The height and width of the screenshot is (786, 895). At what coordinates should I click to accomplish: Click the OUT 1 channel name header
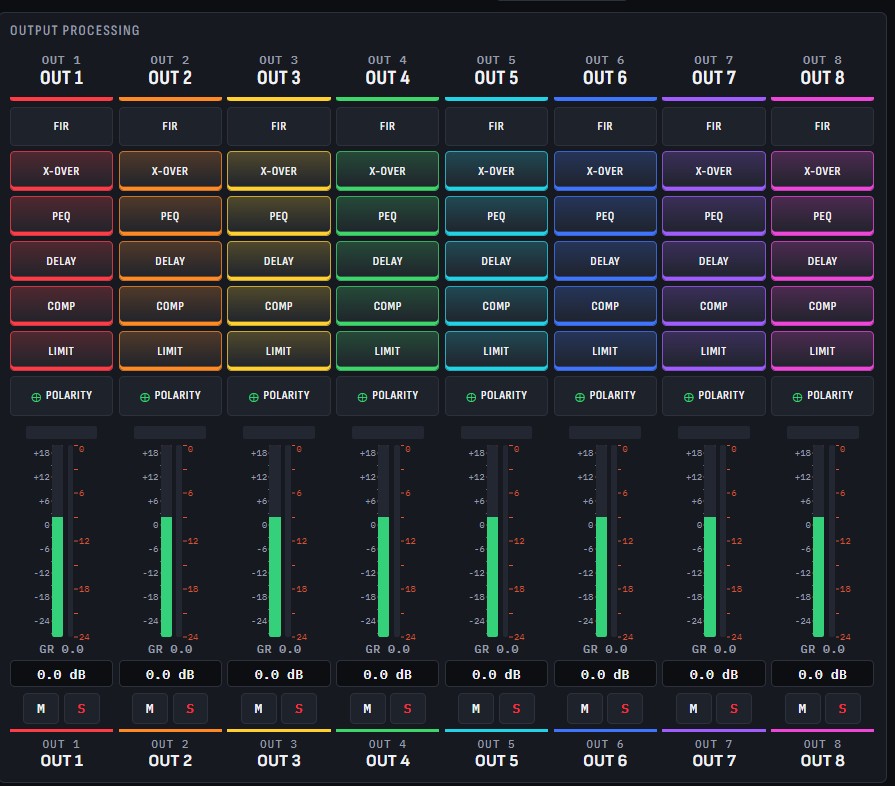coord(61,78)
